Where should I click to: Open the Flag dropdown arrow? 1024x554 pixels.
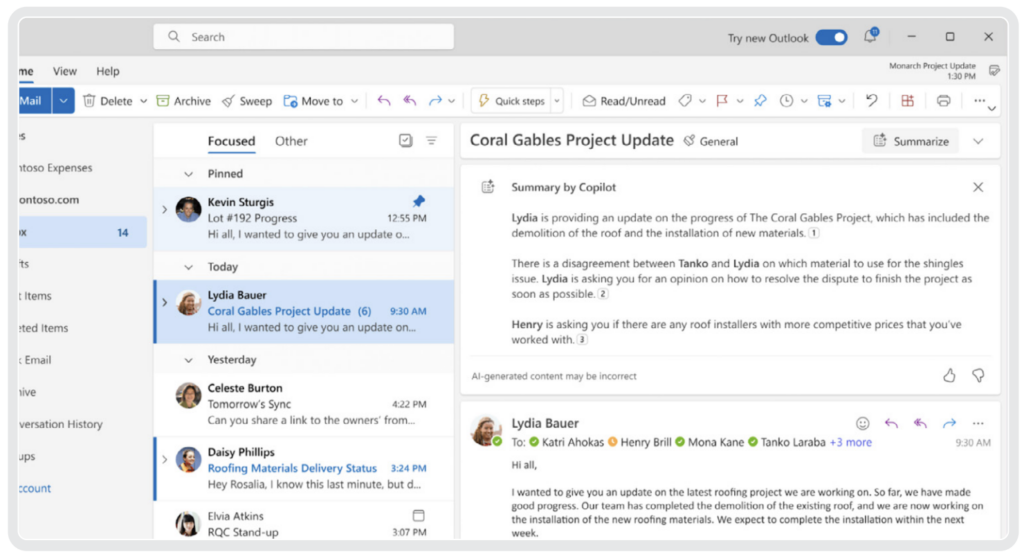point(740,101)
